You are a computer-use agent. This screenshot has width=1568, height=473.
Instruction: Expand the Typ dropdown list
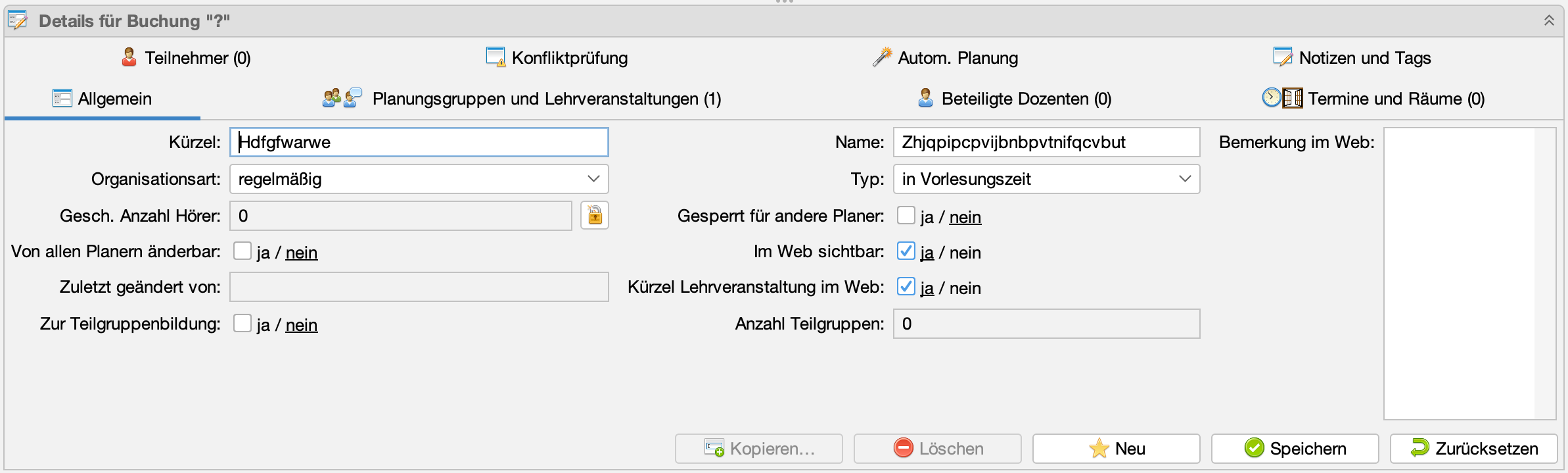1046,179
